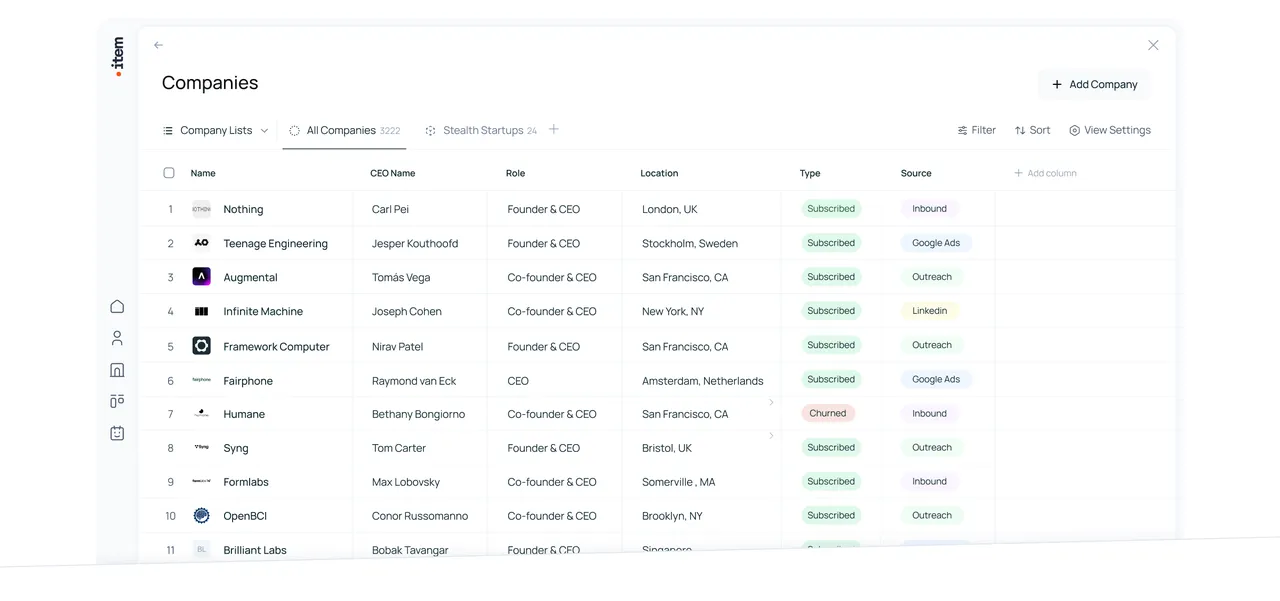
Task: Switch to Stealth Startups tab
Action: (481, 130)
